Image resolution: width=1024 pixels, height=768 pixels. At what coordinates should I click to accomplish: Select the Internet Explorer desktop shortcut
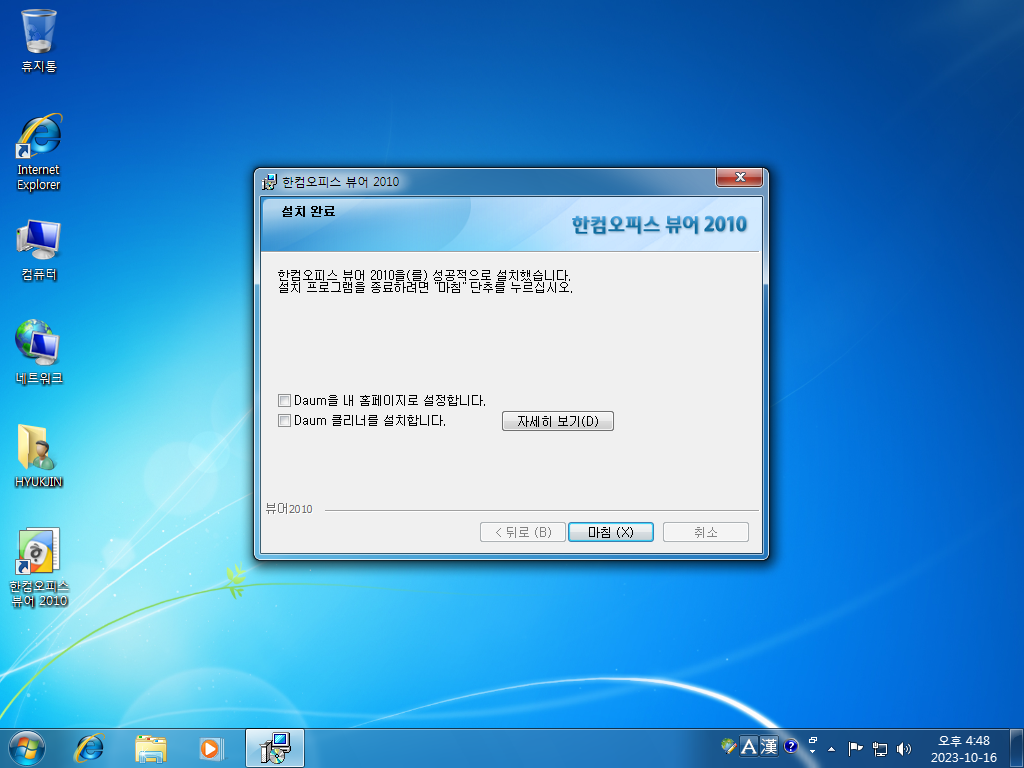(39, 152)
